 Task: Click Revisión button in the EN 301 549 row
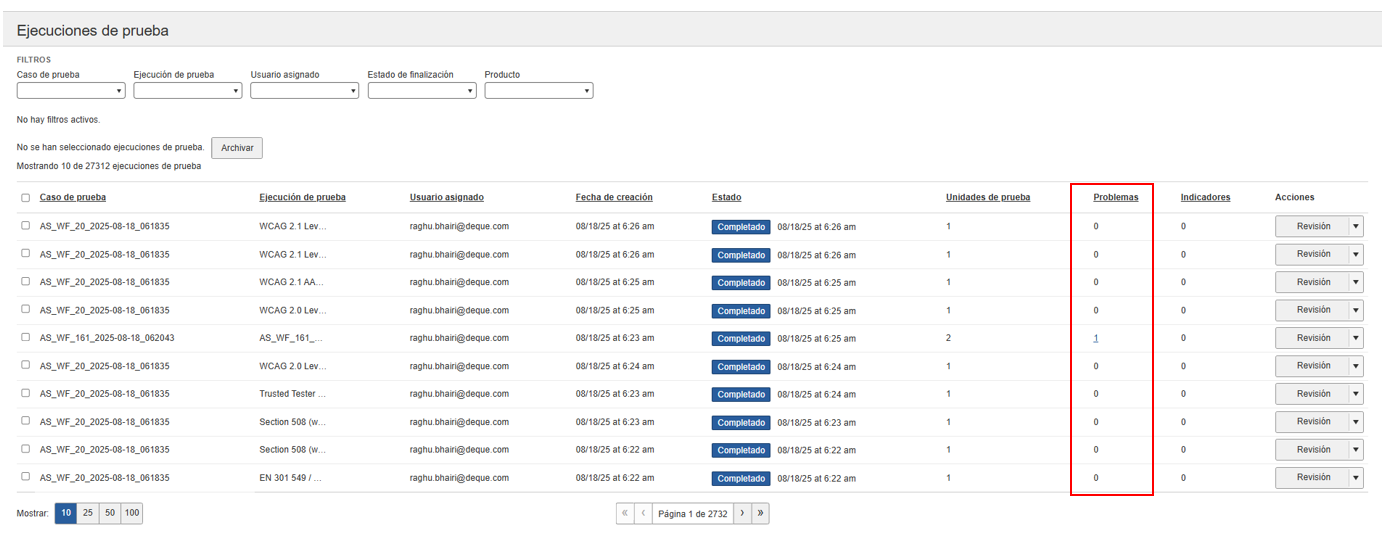1312,478
